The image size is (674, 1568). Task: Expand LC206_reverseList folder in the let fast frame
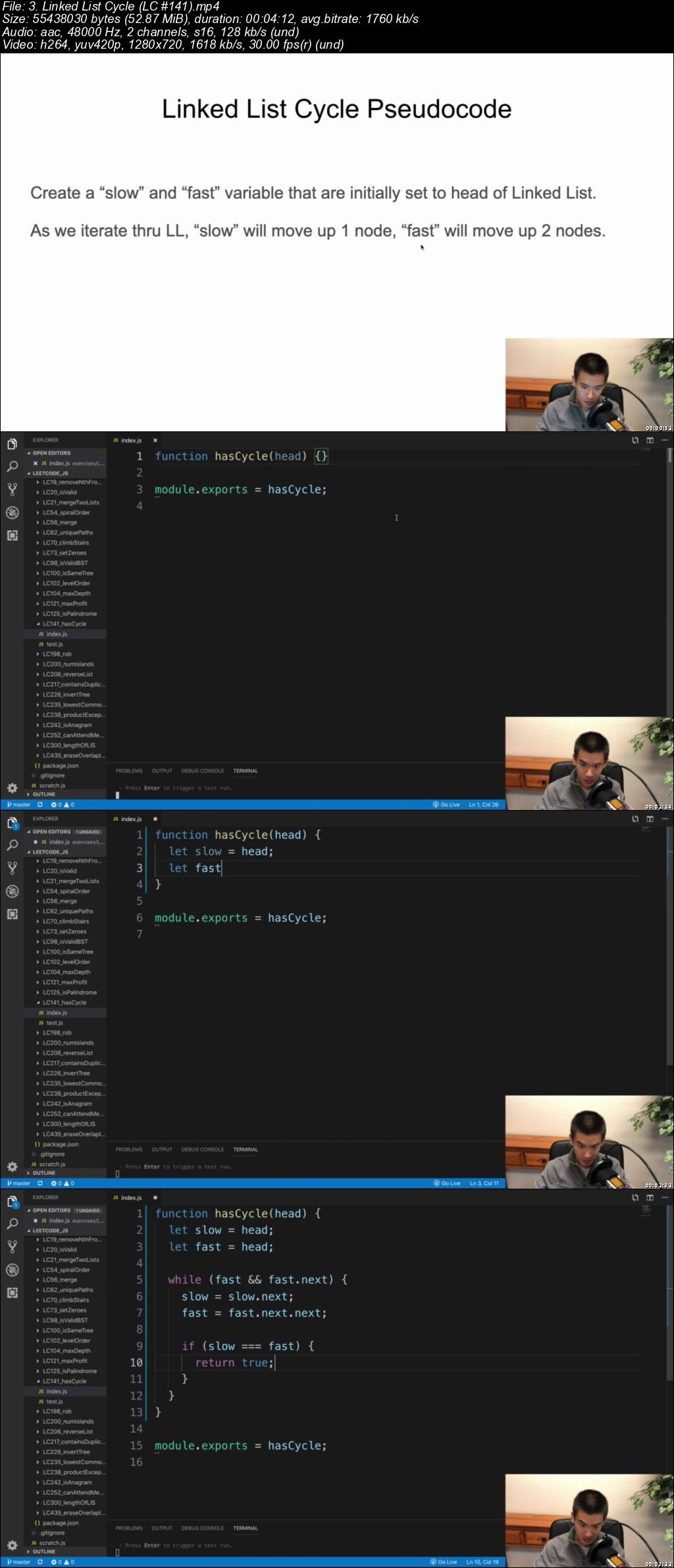tap(66, 1053)
